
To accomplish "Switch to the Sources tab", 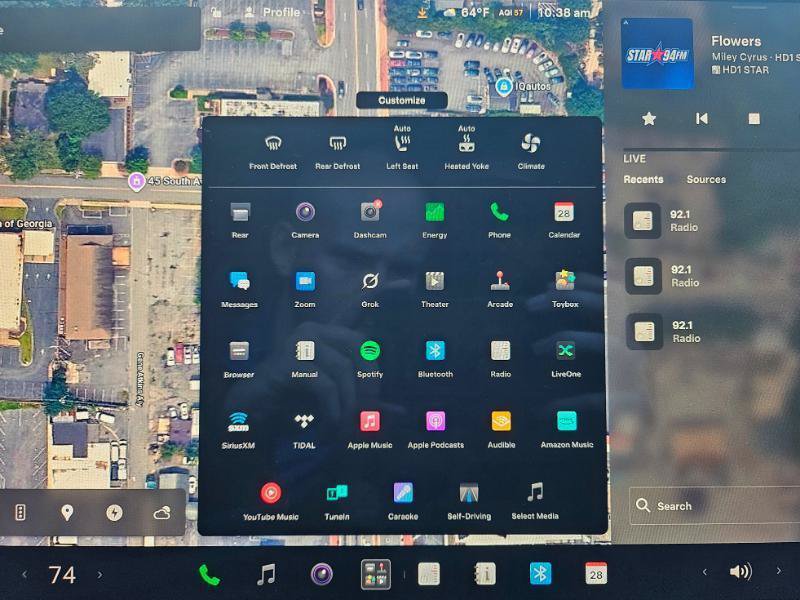I will [x=706, y=179].
